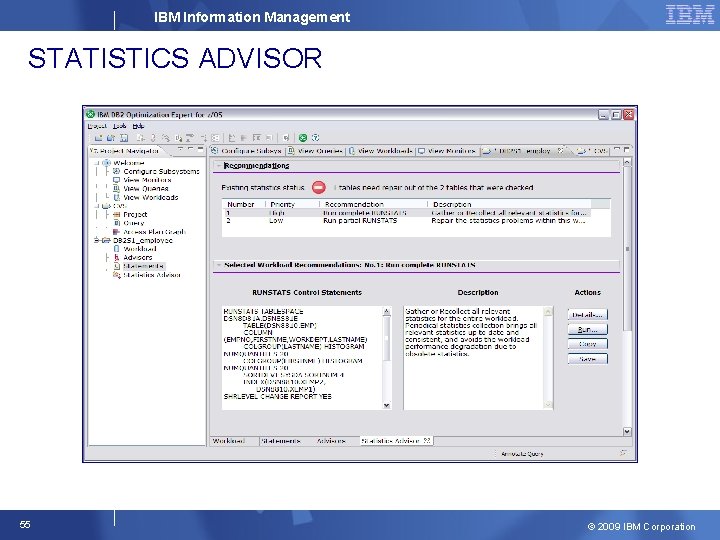Click the red statistics status icon
720x540 pixels.
coord(319,187)
